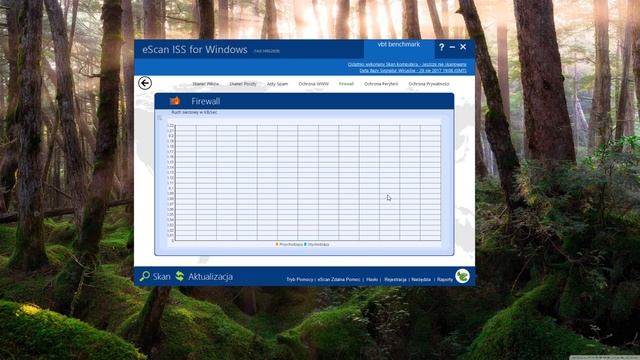640x360 pixels.
Task: Click the small icon left of the chart
Action: pos(160,118)
